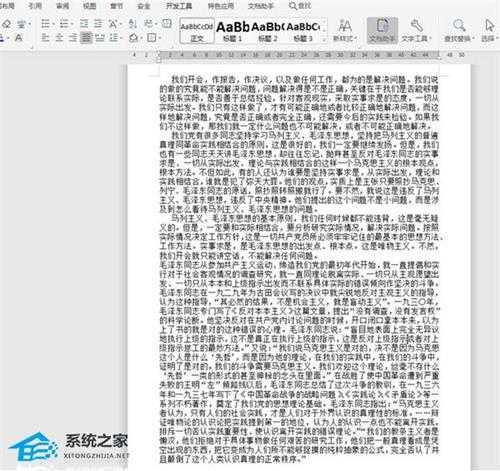Apply the 正文 (Normal) style
This screenshot has height=471, width=500.
pos(197,30)
